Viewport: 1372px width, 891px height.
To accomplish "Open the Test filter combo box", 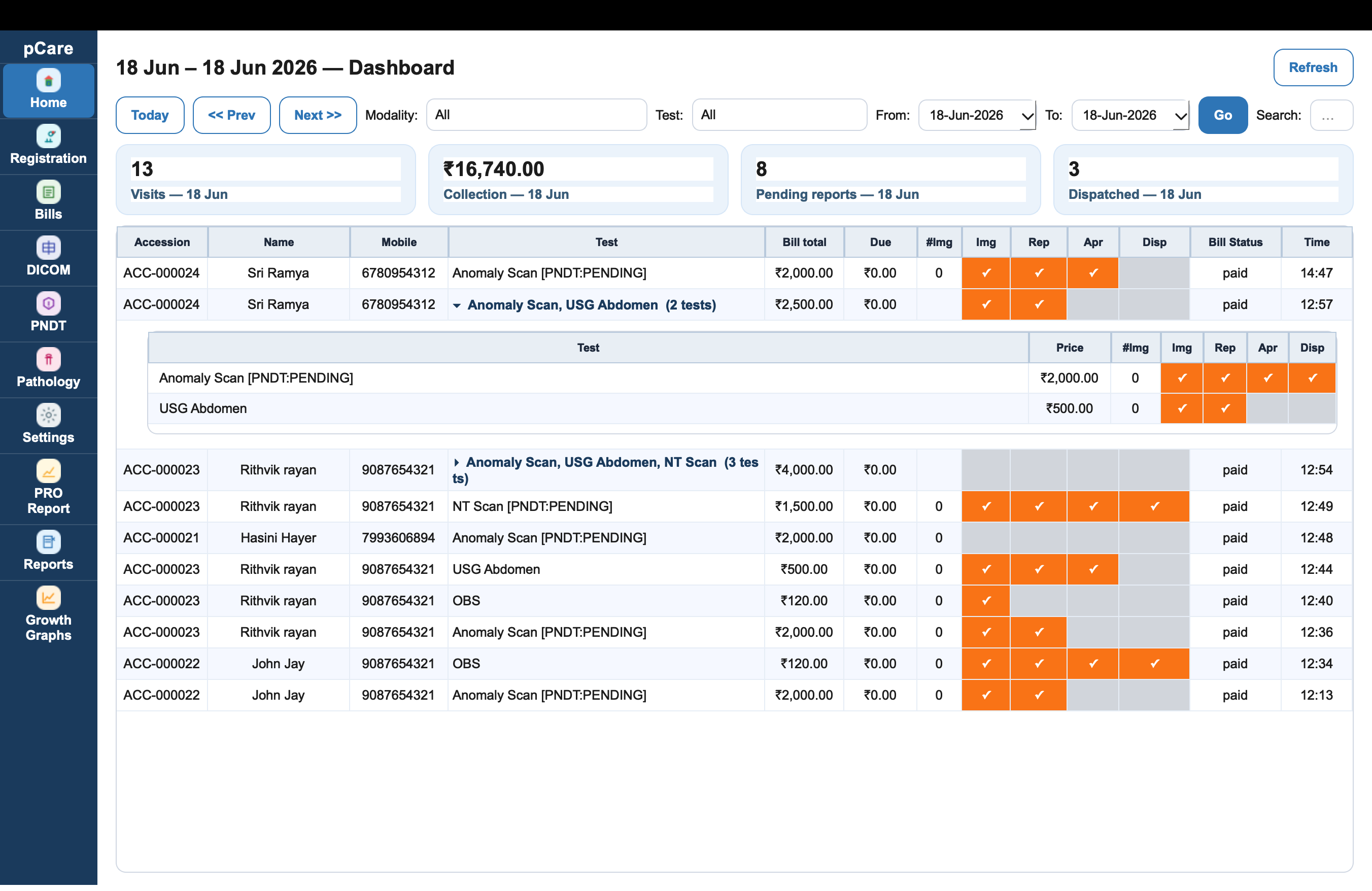I will tap(779, 115).
